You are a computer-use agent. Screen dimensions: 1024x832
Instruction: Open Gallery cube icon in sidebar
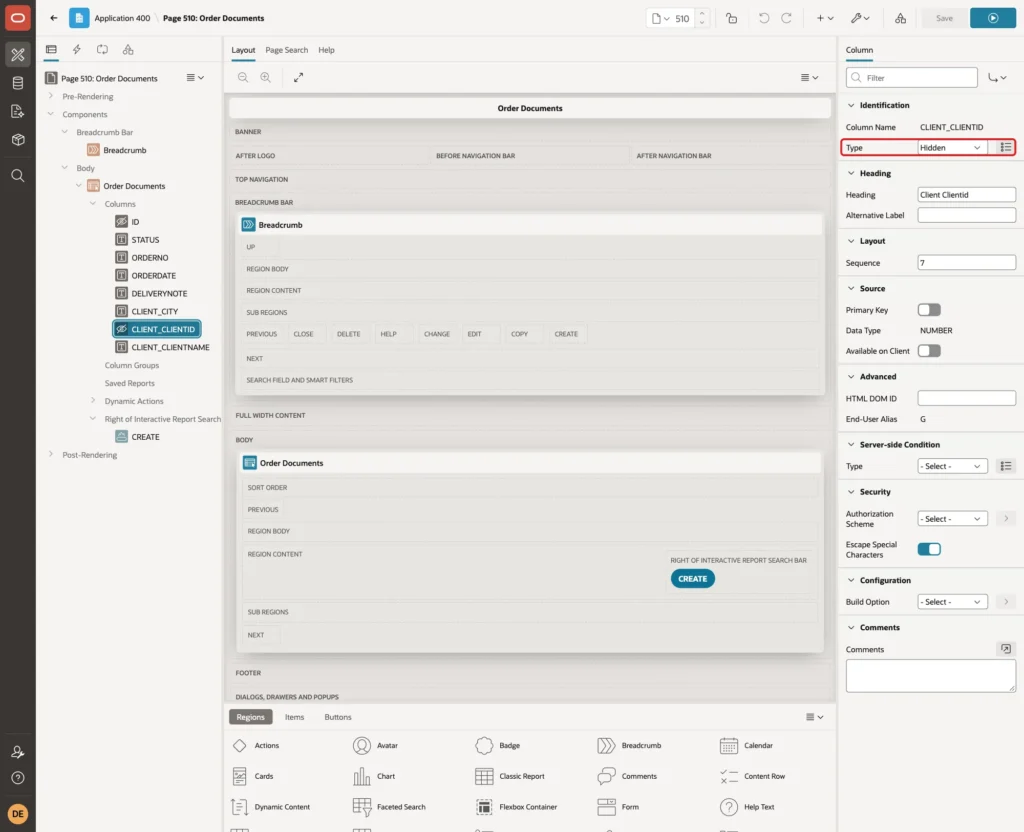[18, 139]
